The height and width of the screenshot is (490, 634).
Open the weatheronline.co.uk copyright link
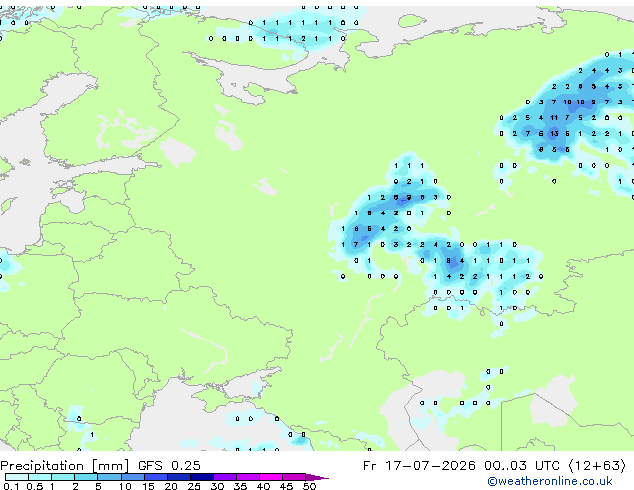coord(550,481)
